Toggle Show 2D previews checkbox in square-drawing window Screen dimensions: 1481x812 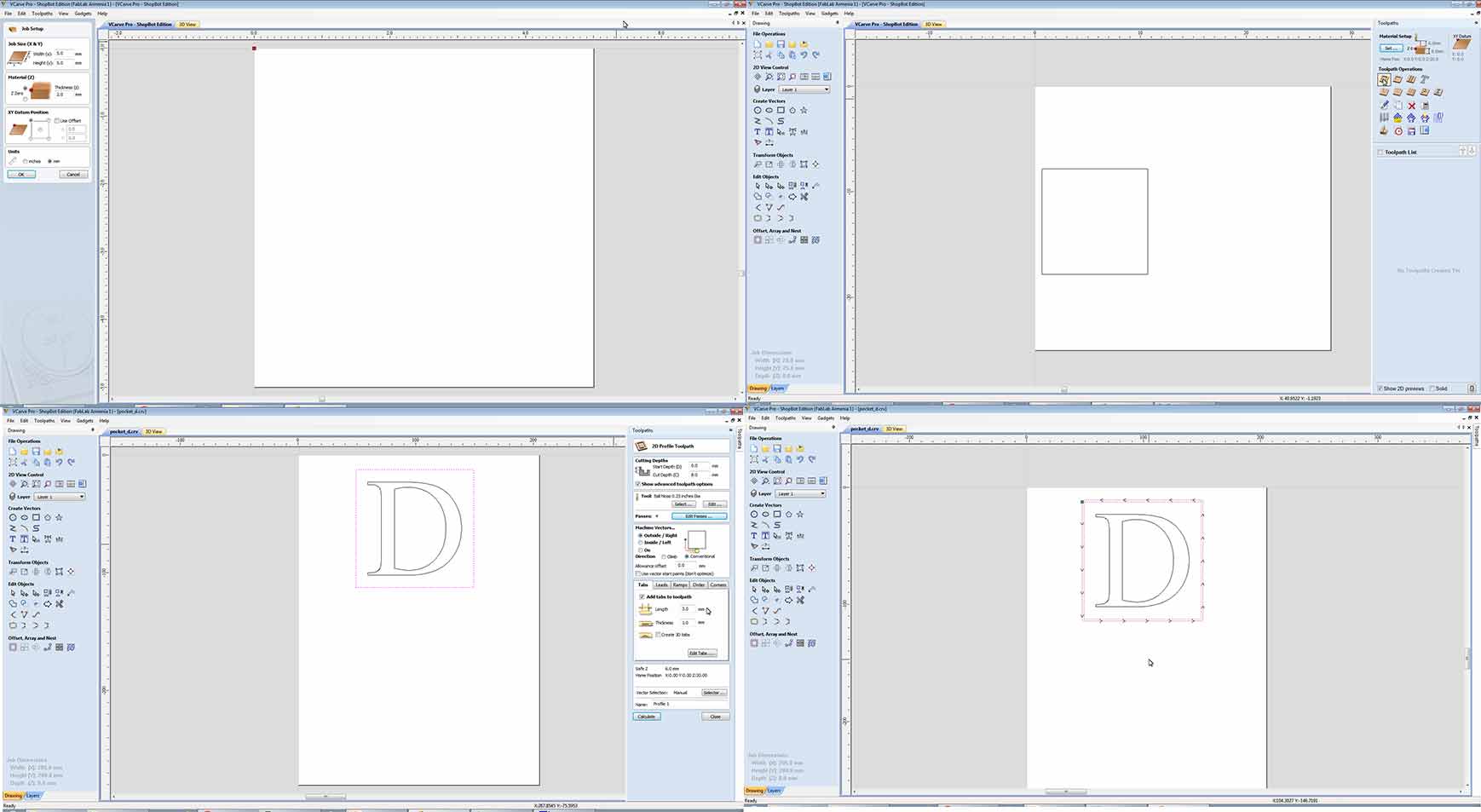(1380, 389)
